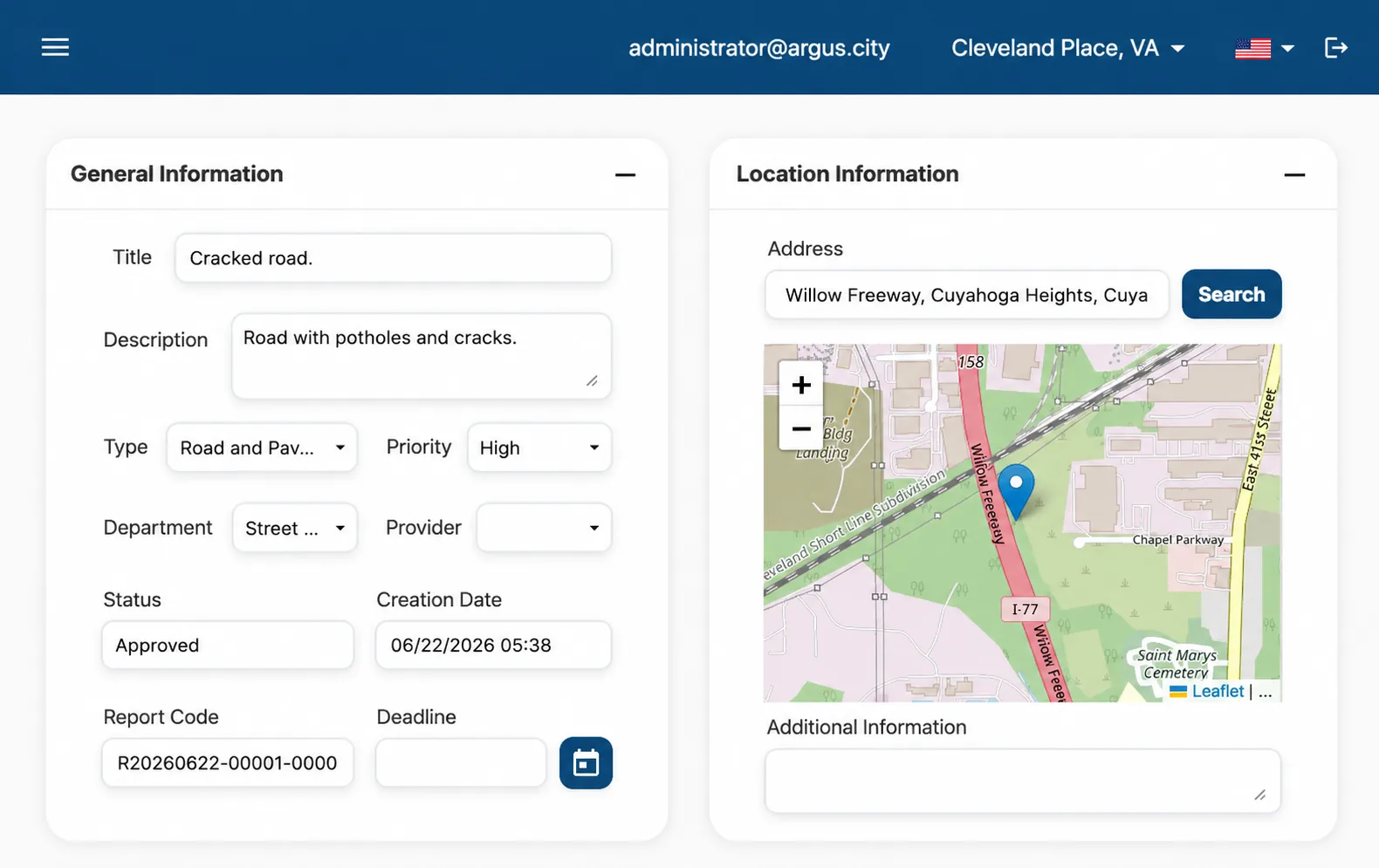The width and height of the screenshot is (1379, 868).
Task: Click the 'Saint Marys Cemetery' map label
Action: (1176, 663)
